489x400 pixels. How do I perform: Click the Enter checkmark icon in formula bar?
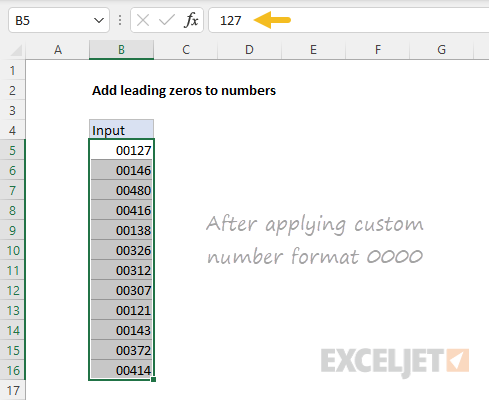(x=167, y=20)
